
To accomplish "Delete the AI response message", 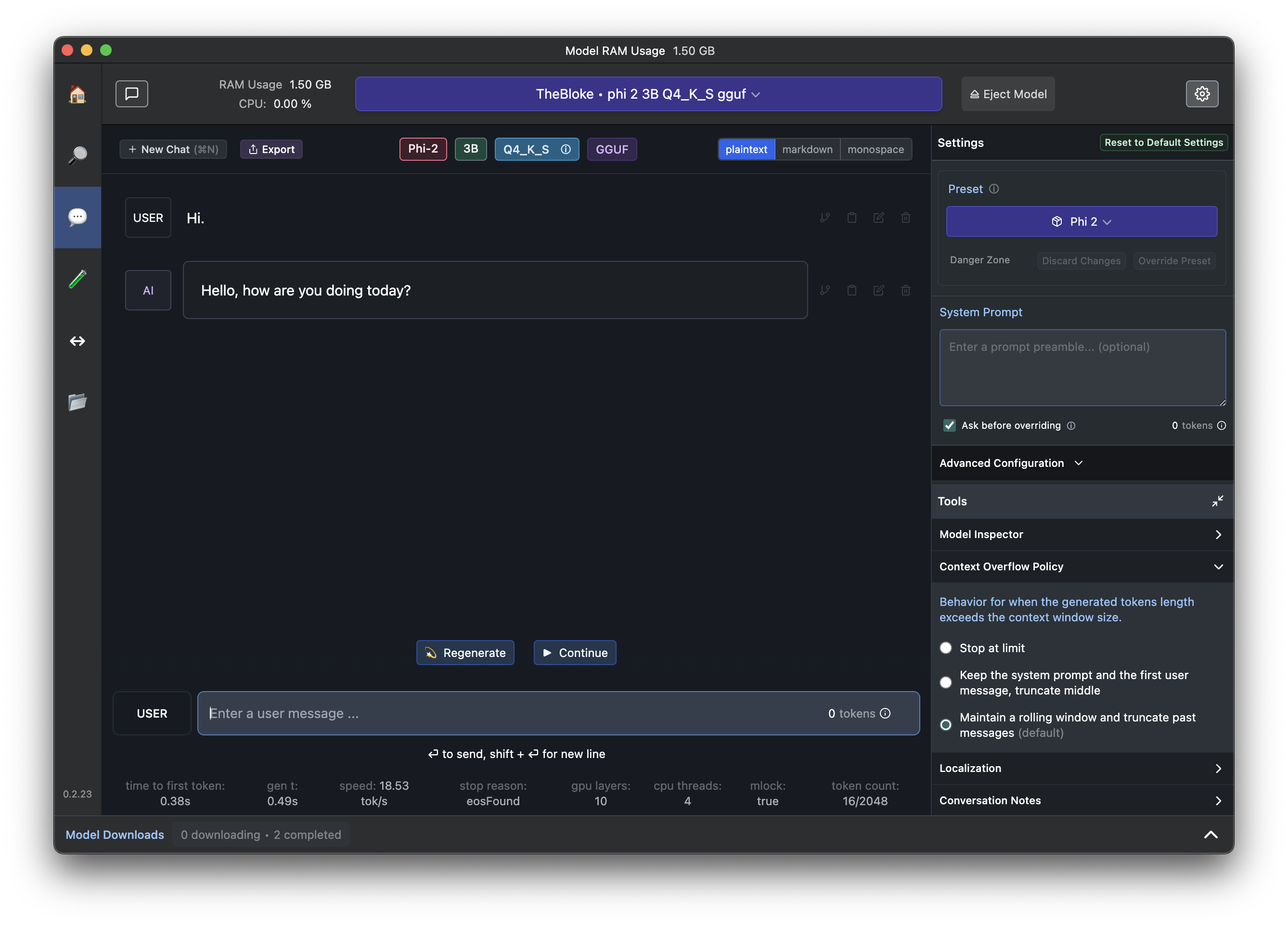I will [x=905, y=291].
